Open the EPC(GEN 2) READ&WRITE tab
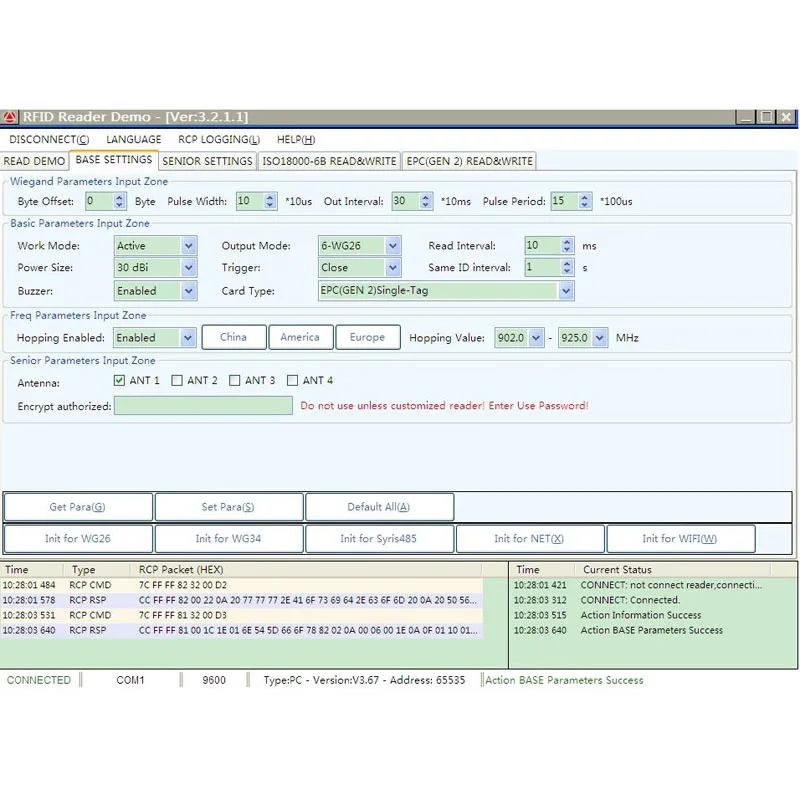The width and height of the screenshot is (800, 800). [469, 161]
